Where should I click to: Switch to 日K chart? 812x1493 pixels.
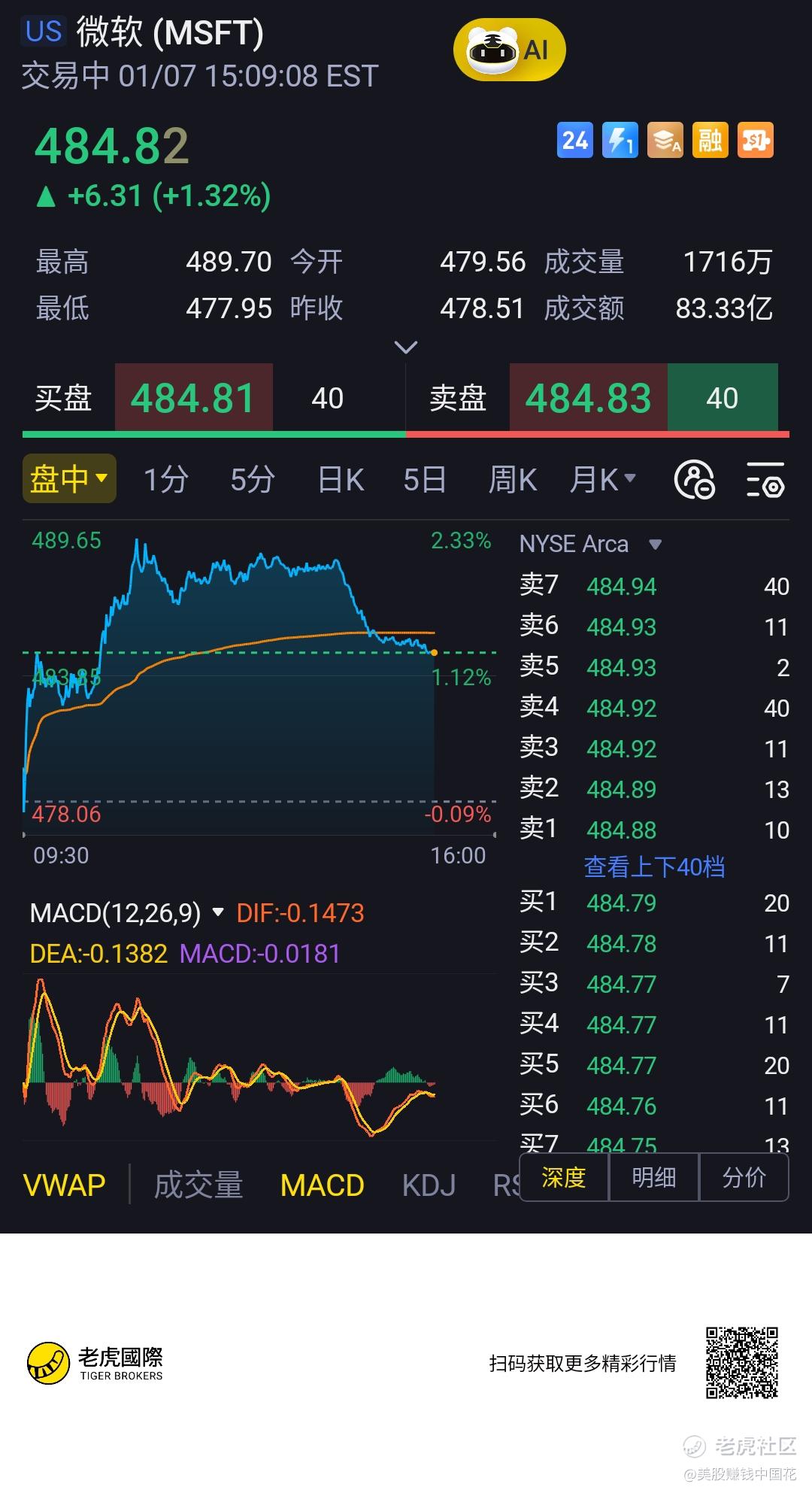pos(341,479)
